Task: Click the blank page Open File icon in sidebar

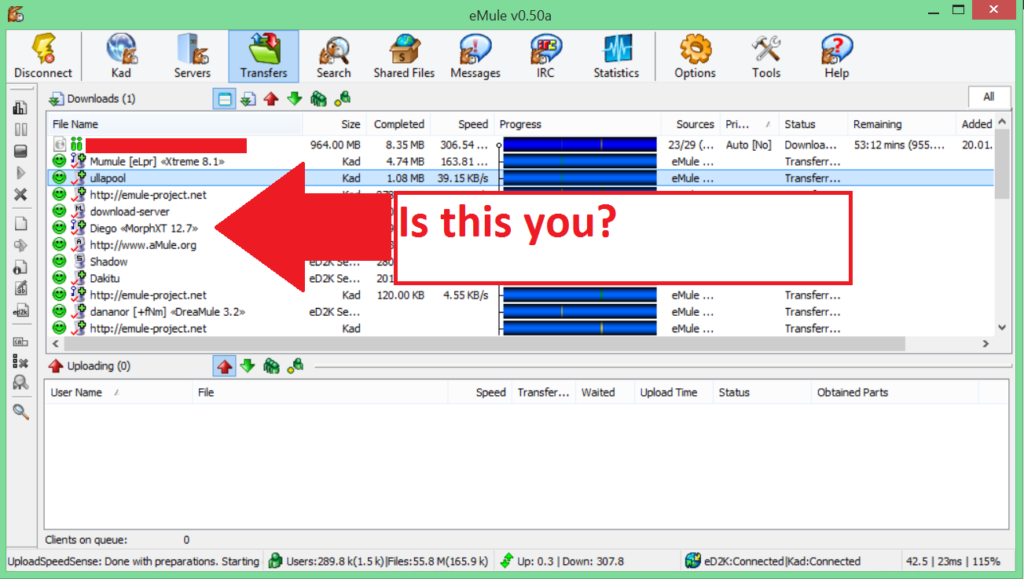Action: pyautogui.click(x=20, y=224)
